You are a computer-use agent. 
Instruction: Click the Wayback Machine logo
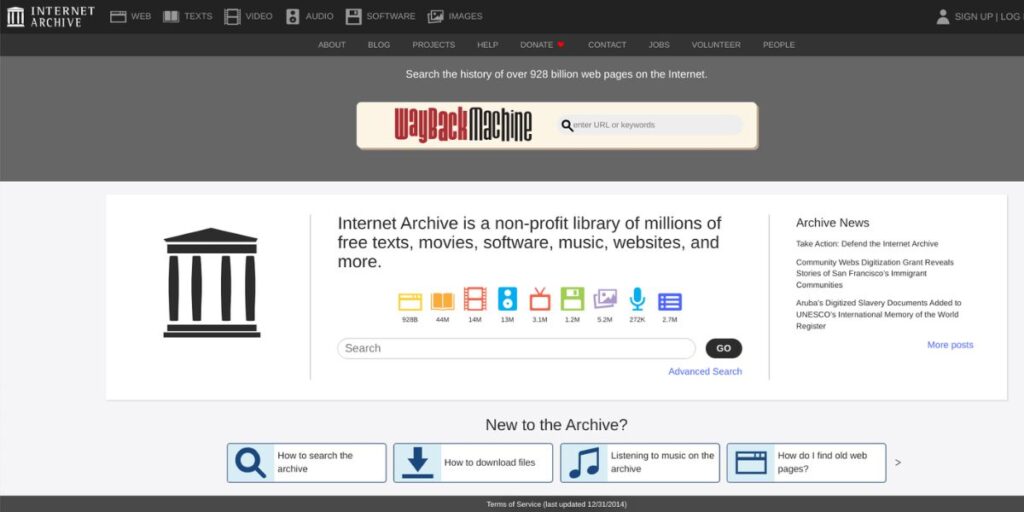463,125
